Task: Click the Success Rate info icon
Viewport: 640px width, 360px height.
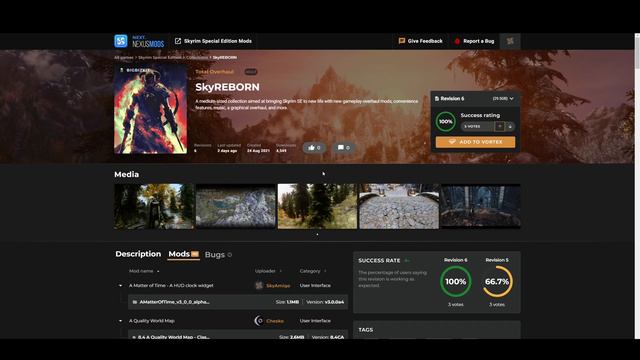Action: coord(407,260)
